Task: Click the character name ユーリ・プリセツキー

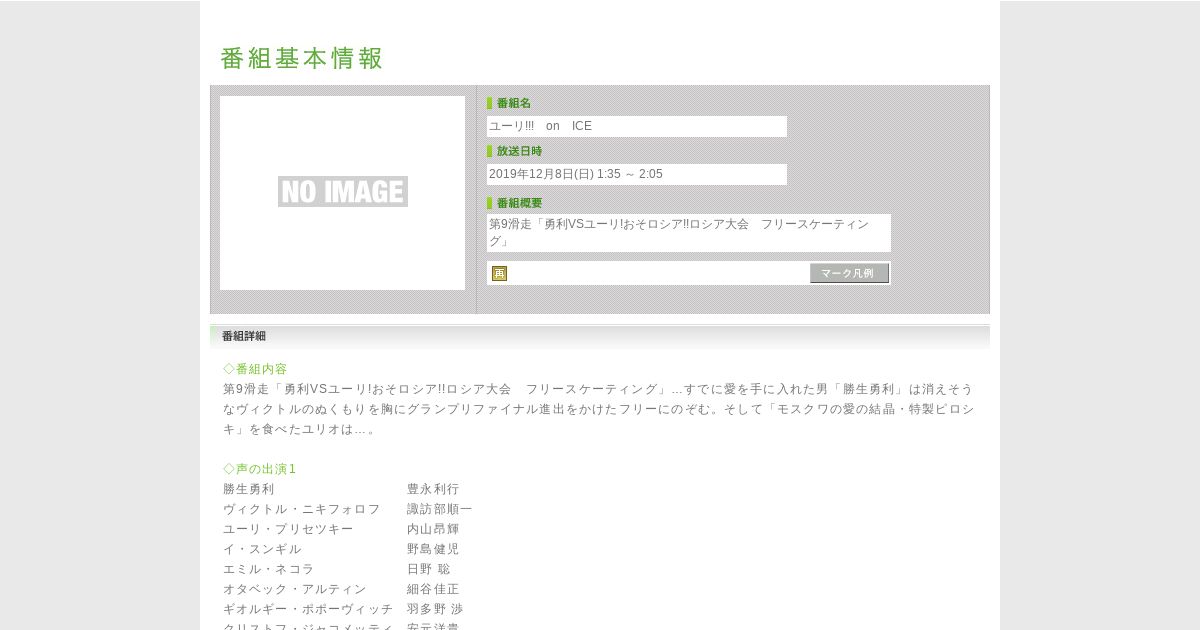Action: (x=288, y=529)
